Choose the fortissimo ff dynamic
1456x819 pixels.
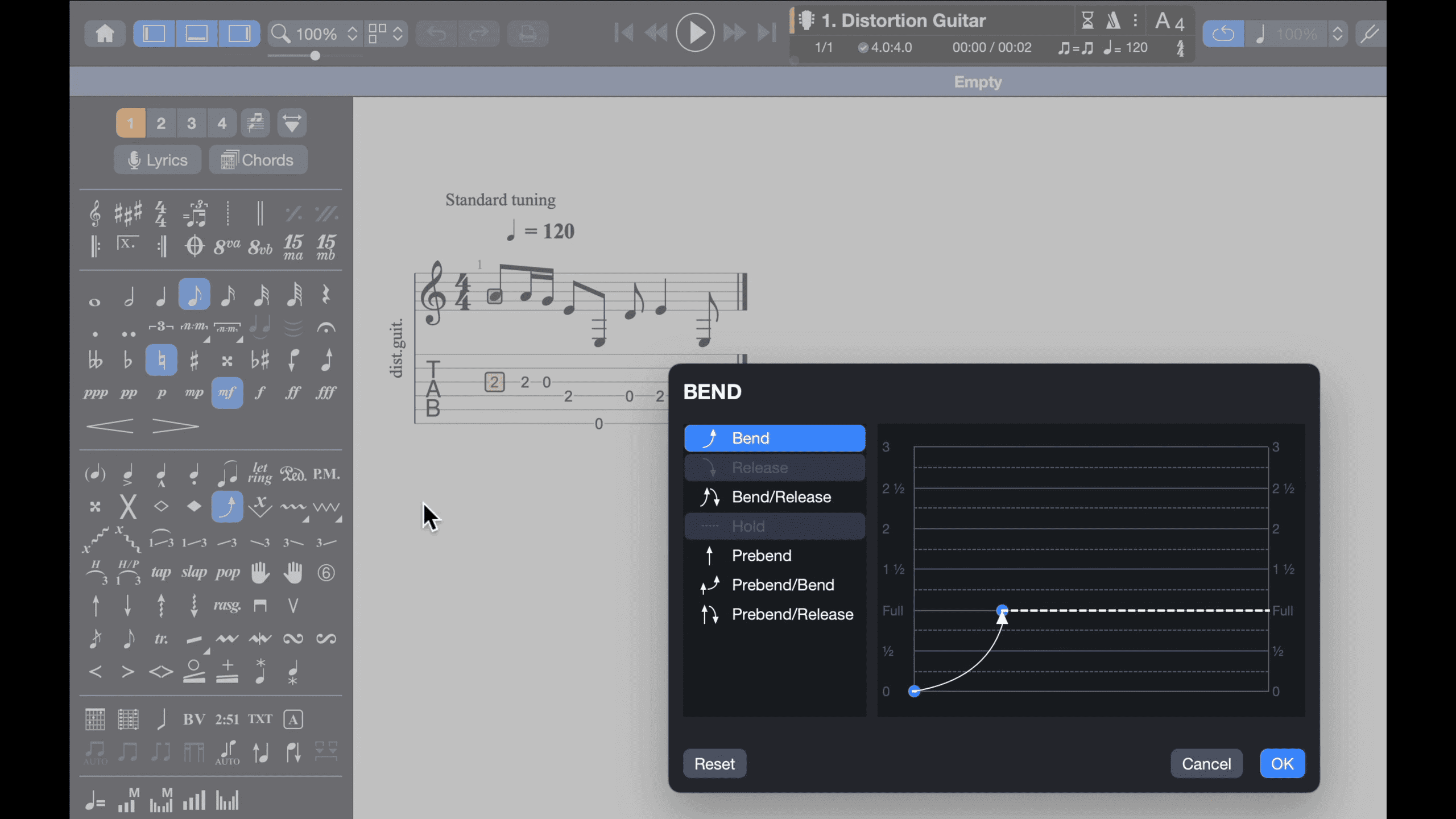[293, 393]
